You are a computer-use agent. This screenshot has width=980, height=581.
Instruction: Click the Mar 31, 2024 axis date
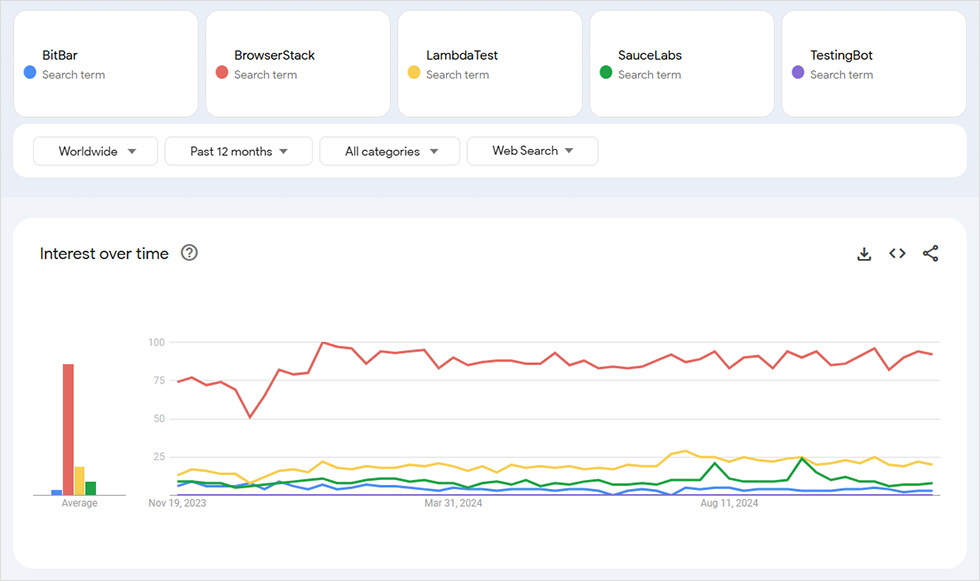453,503
